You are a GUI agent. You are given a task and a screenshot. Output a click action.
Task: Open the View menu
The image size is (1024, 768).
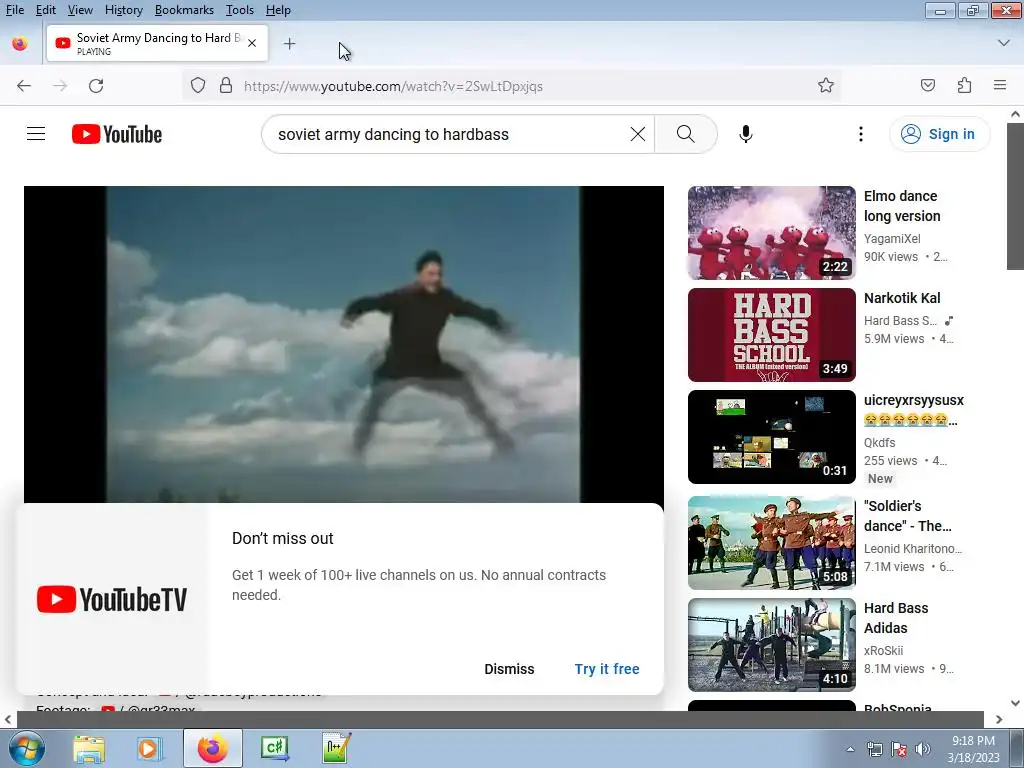click(x=80, y=10)
